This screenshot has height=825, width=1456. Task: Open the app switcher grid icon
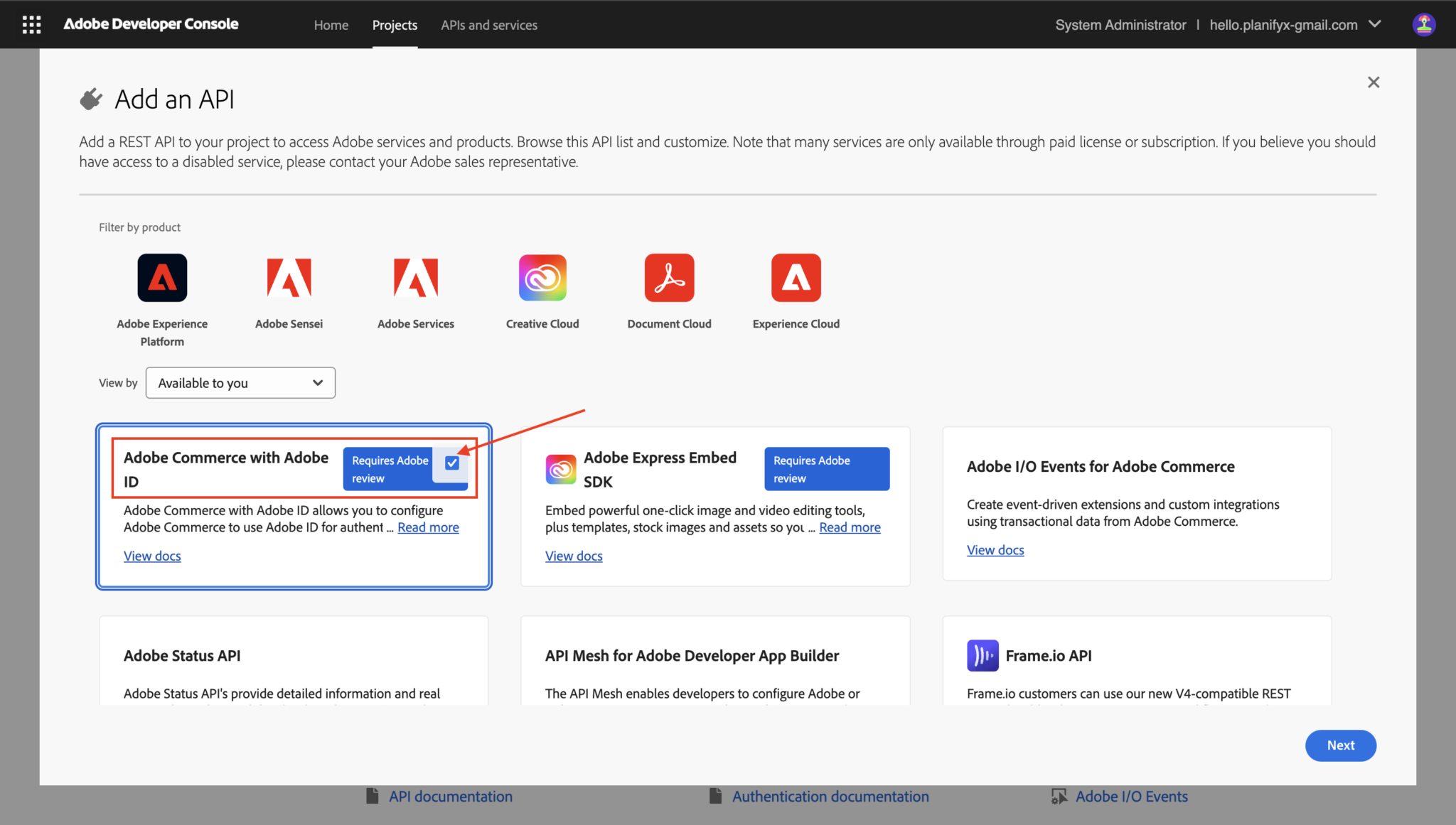(31, 25)
